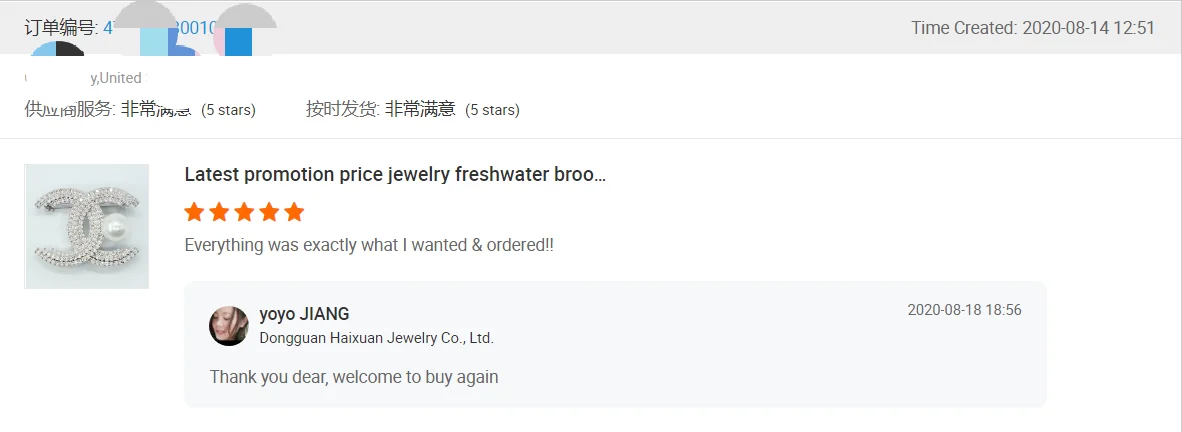Open the yoyo JIANG name link
This screenshot has height=432, width=1182.
click(x=304, y=314)
